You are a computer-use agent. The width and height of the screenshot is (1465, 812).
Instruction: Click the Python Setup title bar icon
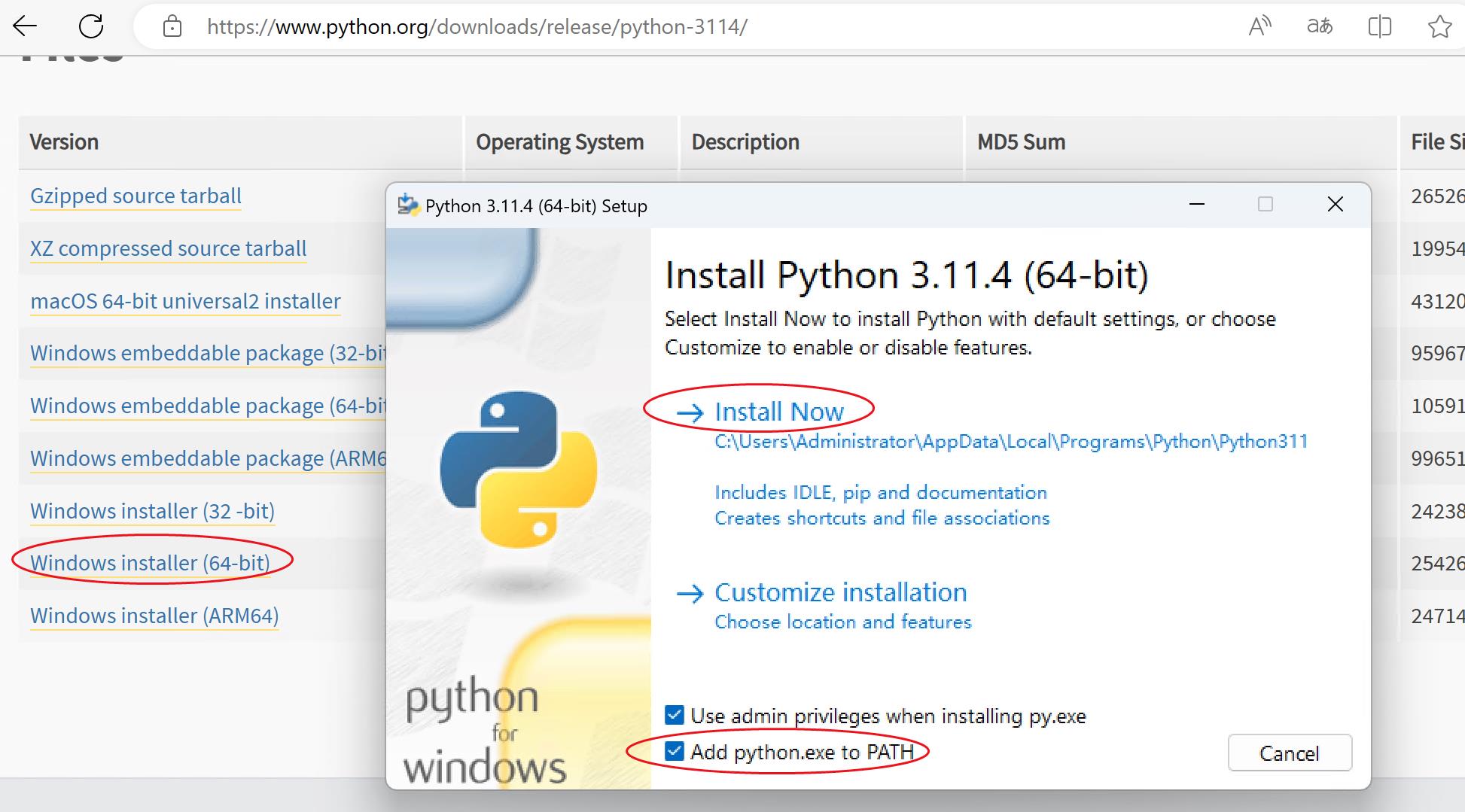pyautogui.click(x=408, y=205)
